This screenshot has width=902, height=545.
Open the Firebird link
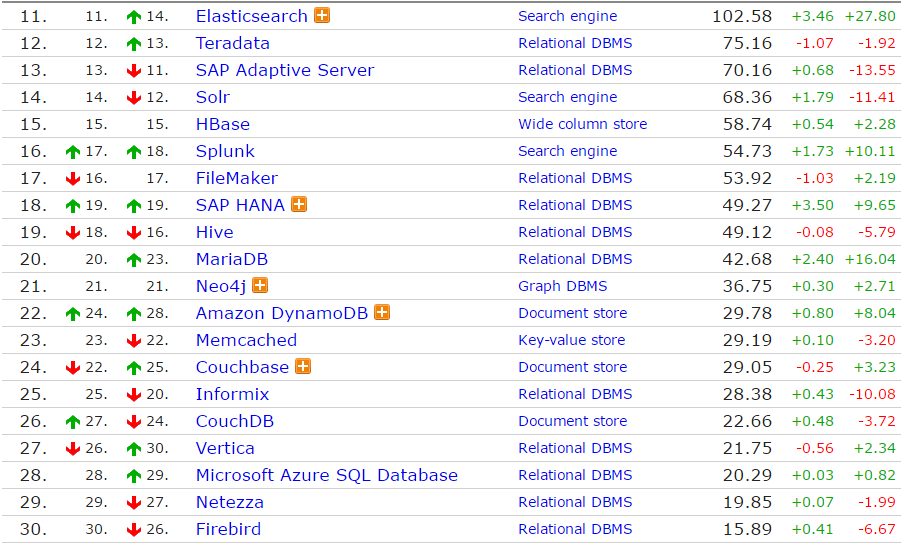(229, 529)
